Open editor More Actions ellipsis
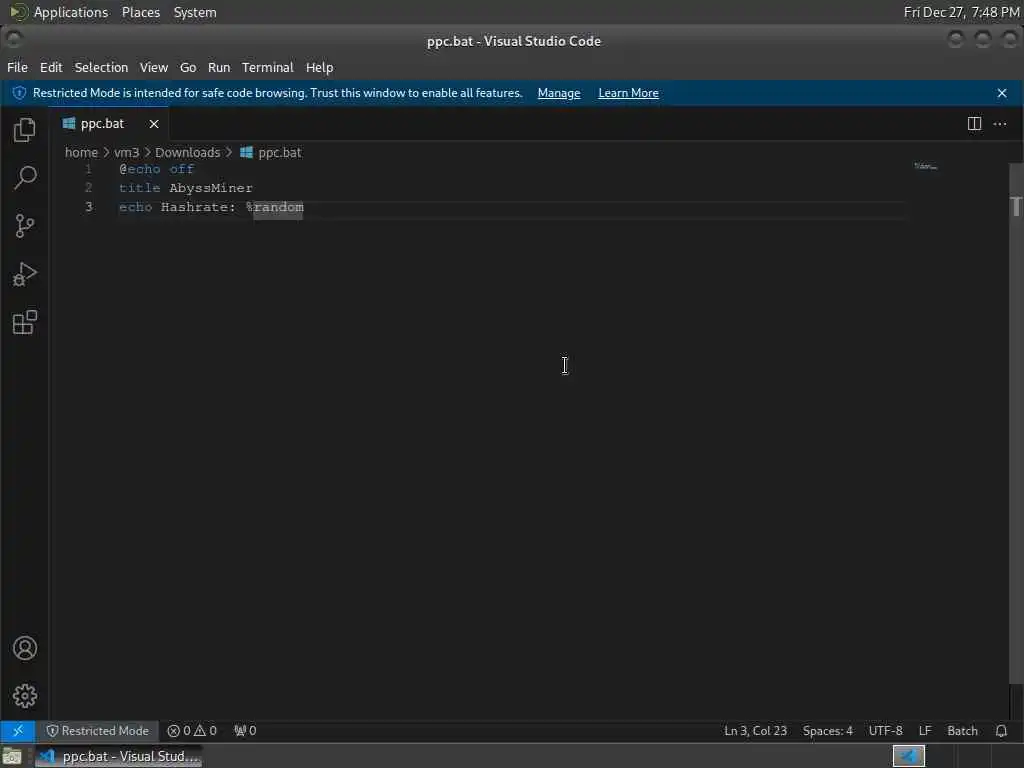This screenshot has width=1024, height=768. point(1000,123)
